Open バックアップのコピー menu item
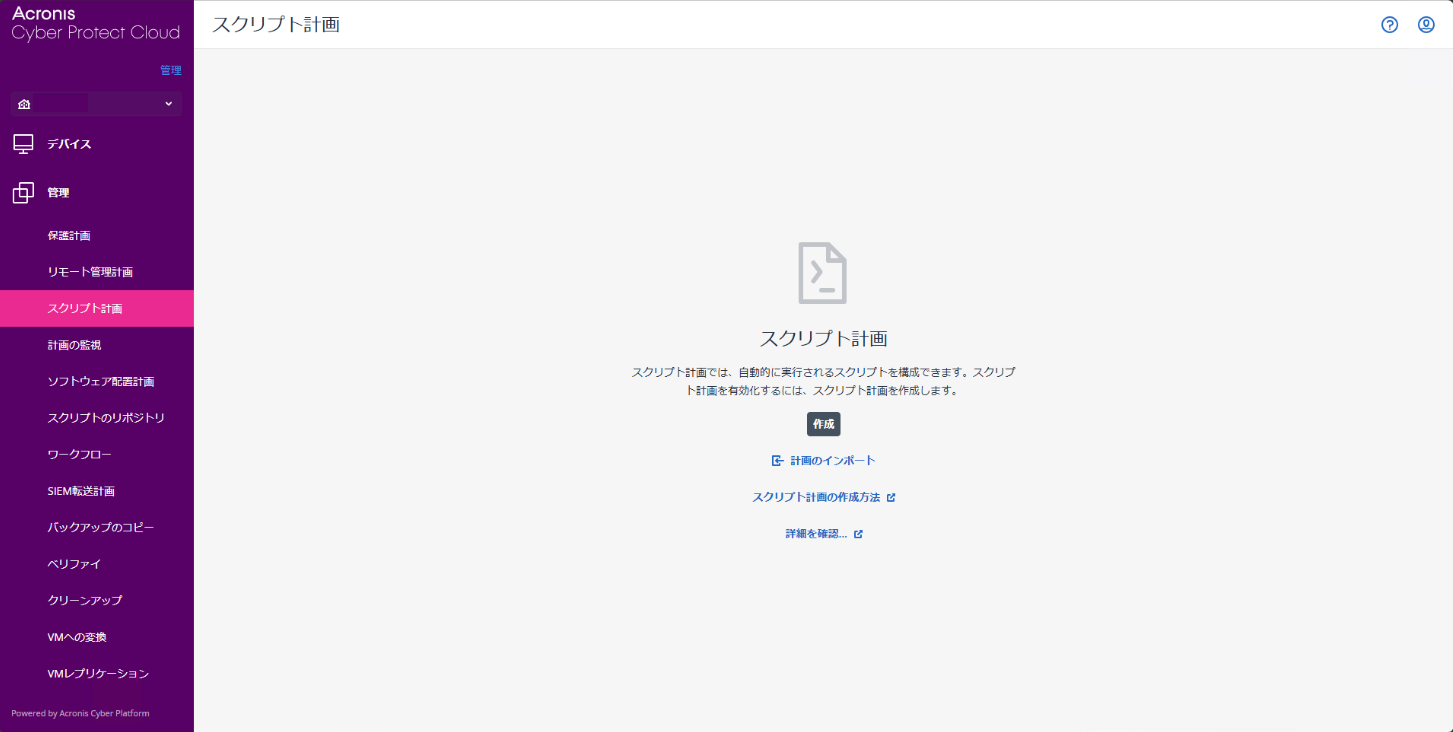The width and height of the screenshot is (1453, 732). point(101,527)
